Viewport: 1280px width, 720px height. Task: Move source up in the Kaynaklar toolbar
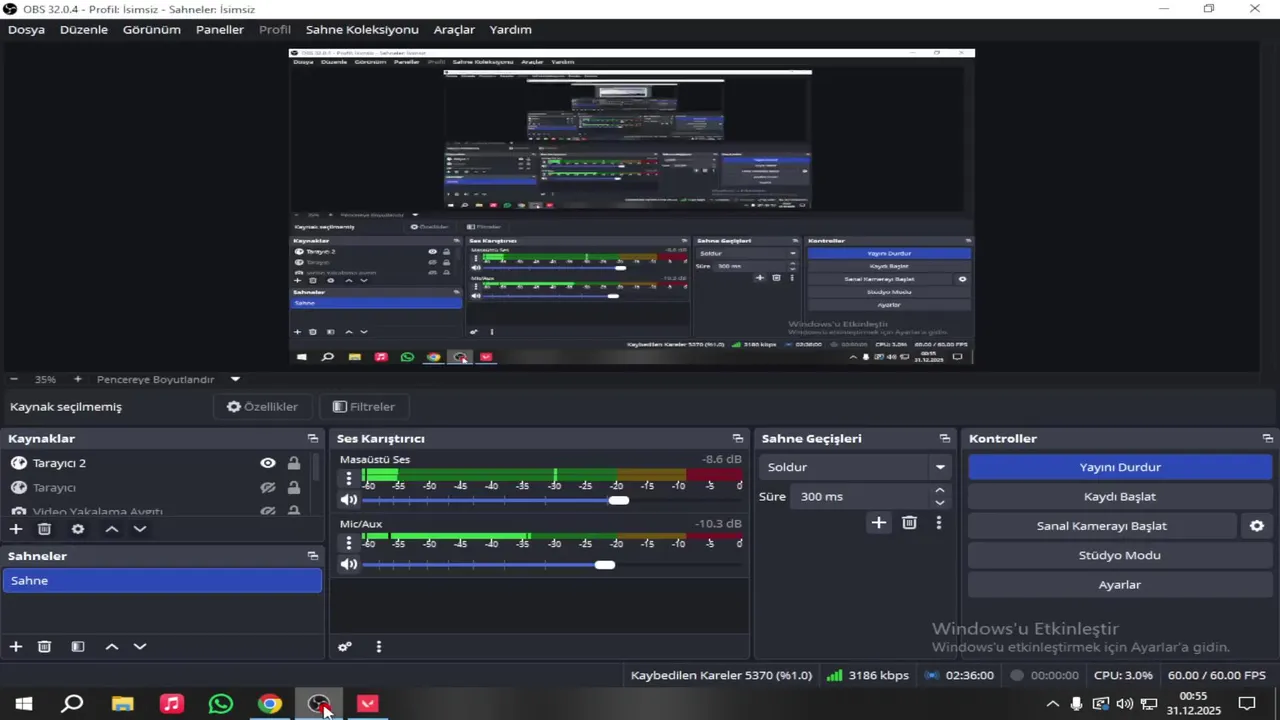point(112,529)
